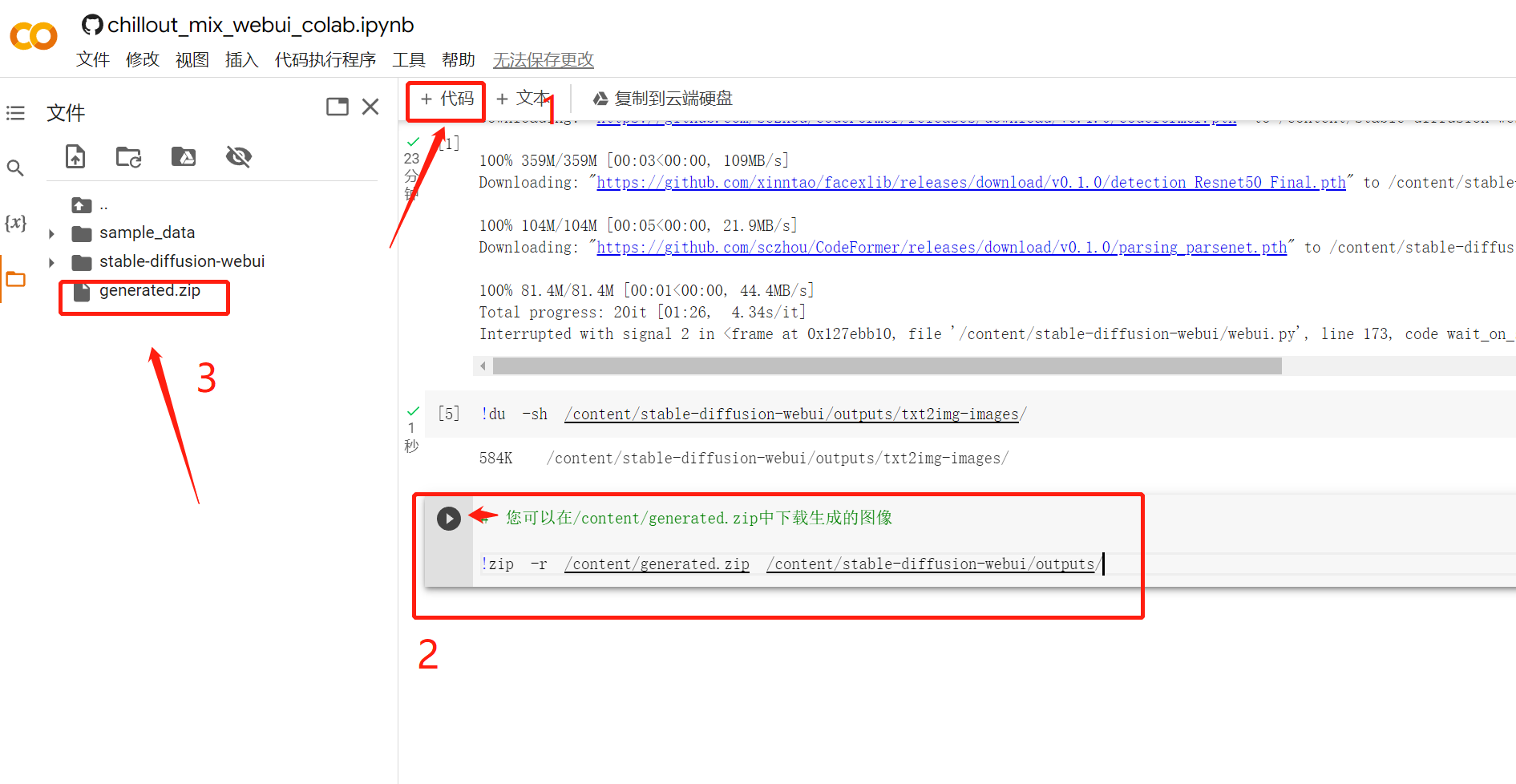Toggle the show hidden files eye icon
Viewport: 1516px width, 784px height.
[x=239, y=156]
